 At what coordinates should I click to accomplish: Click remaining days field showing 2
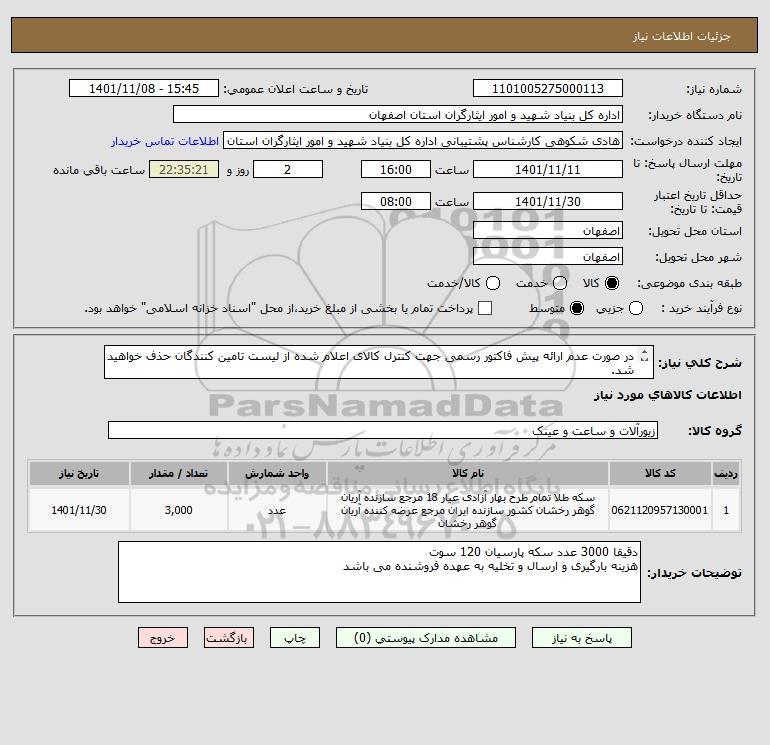tap(288, 169)
